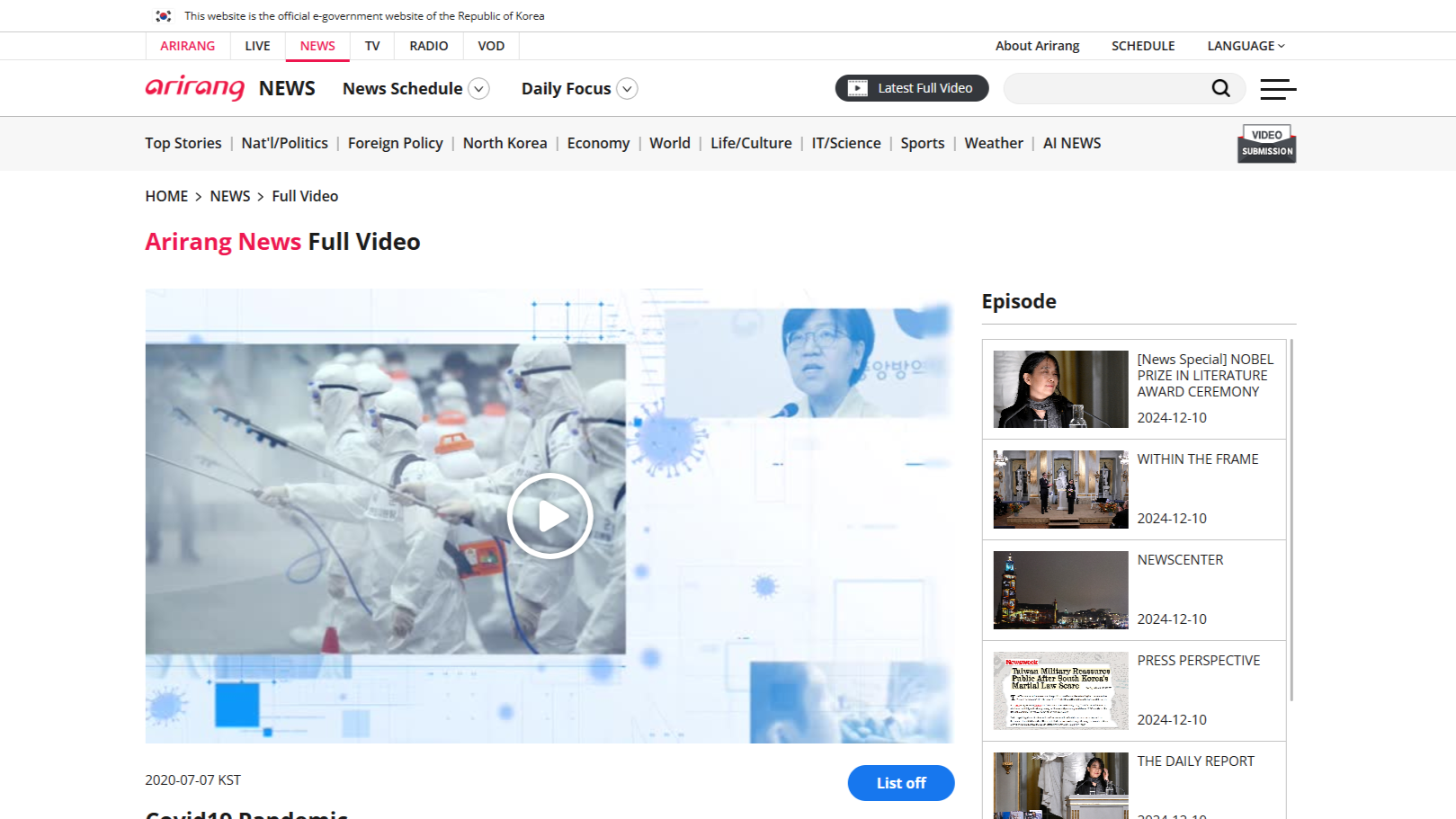The height and width of the screenshot is (819, 1456).
Task: Click the Korean flag icon
Action: tap(164, 16)
